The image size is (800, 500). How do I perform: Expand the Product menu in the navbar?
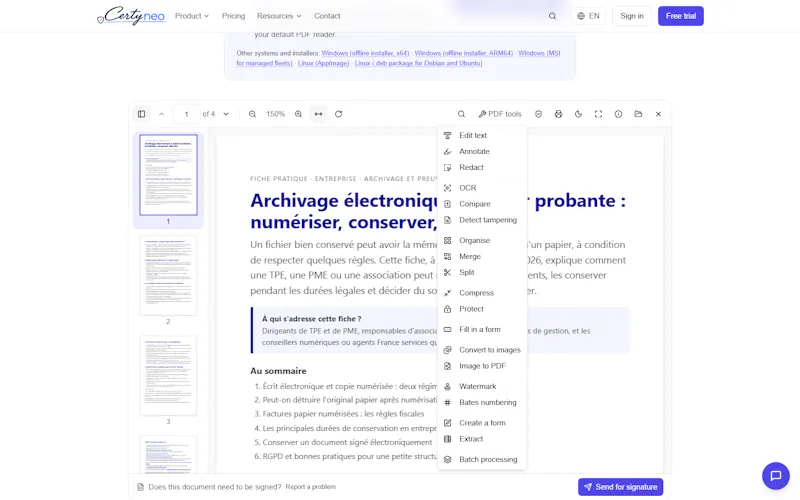[192, 16]
